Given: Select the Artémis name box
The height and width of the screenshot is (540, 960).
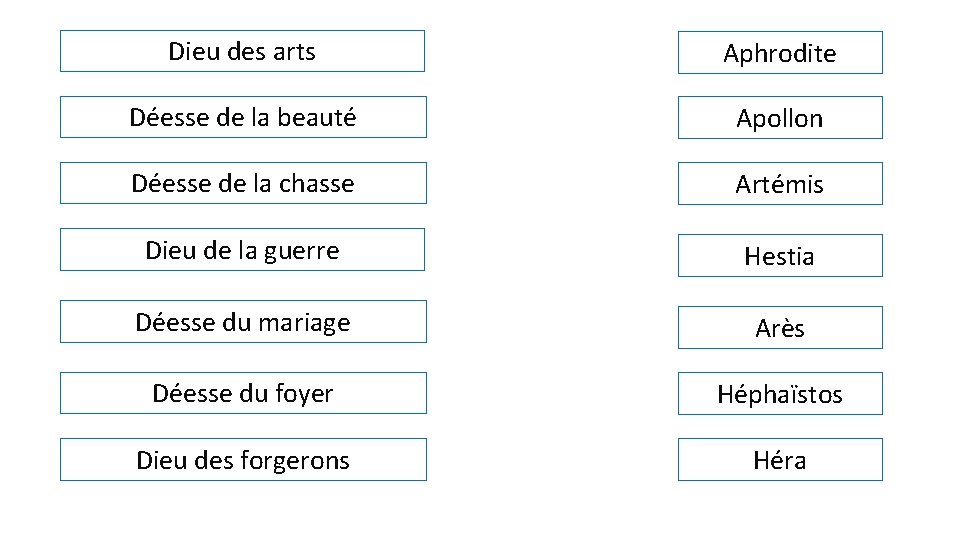Looking at the screenshot, I should 780,184.
